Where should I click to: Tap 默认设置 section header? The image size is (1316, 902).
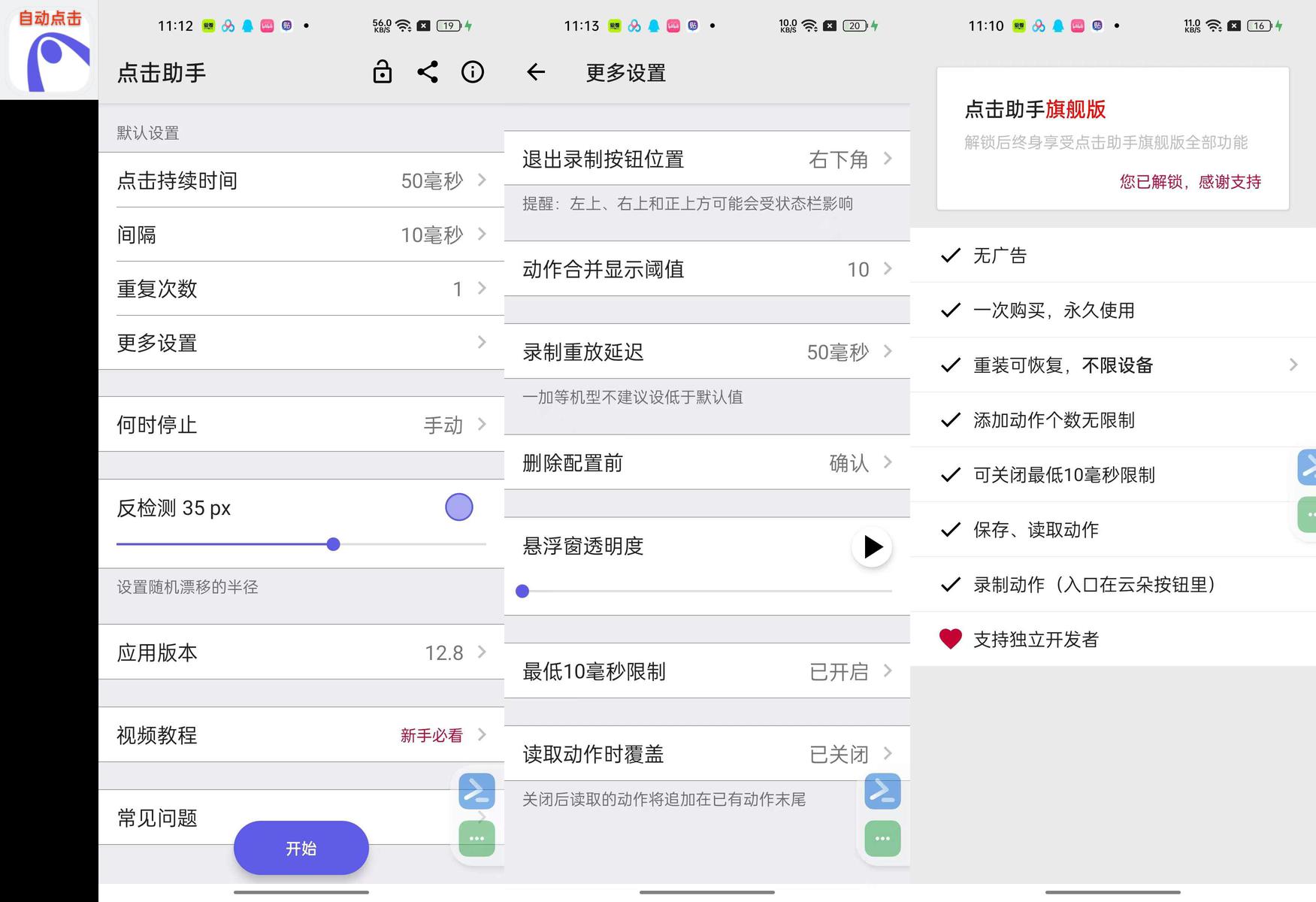click(x=148, y=133)
